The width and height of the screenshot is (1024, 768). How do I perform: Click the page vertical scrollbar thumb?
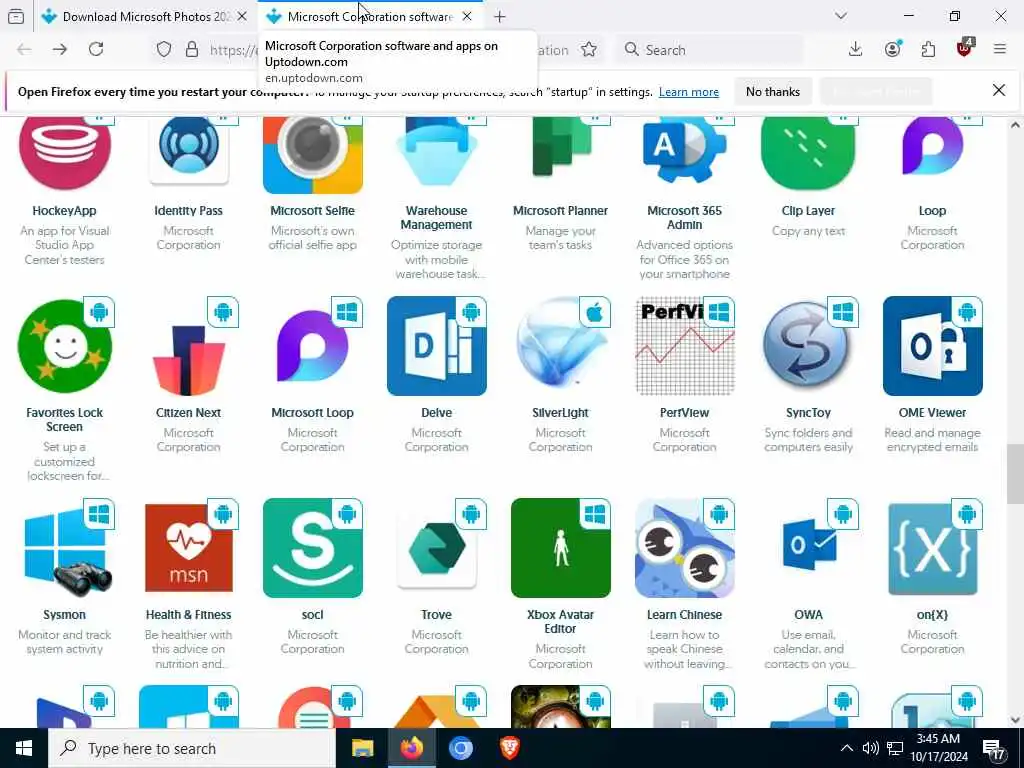tap(1015, 474)
